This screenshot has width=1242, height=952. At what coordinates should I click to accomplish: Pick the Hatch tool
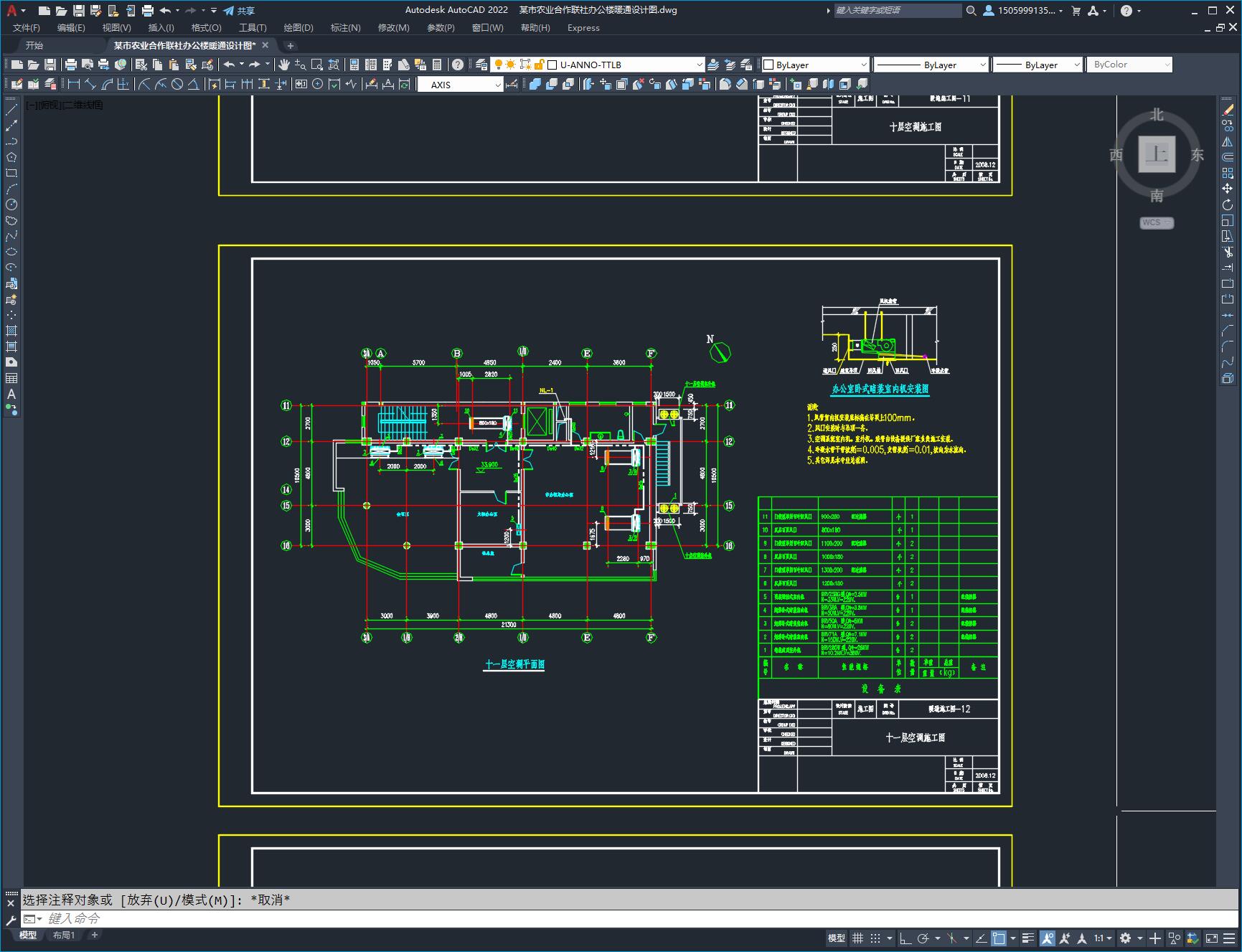(x=11, y=331)
